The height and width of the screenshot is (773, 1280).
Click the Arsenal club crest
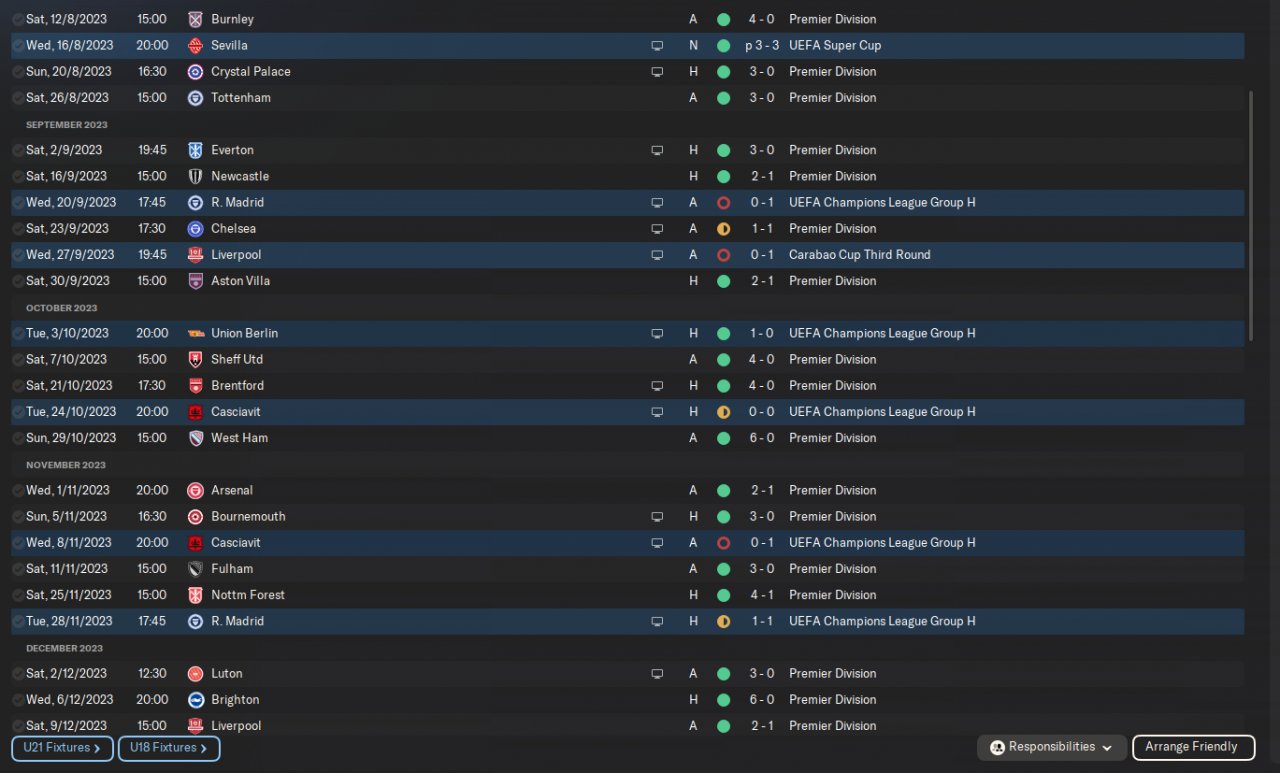pyautogui.click(x=195, y=490)
